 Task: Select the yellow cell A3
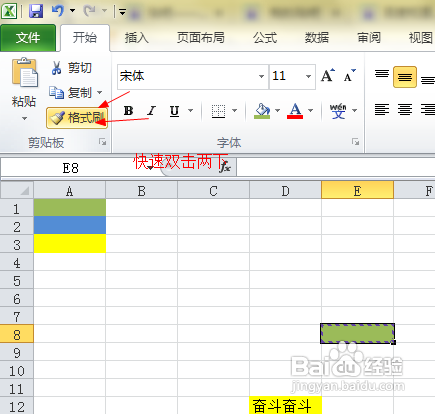coord(70,243)
